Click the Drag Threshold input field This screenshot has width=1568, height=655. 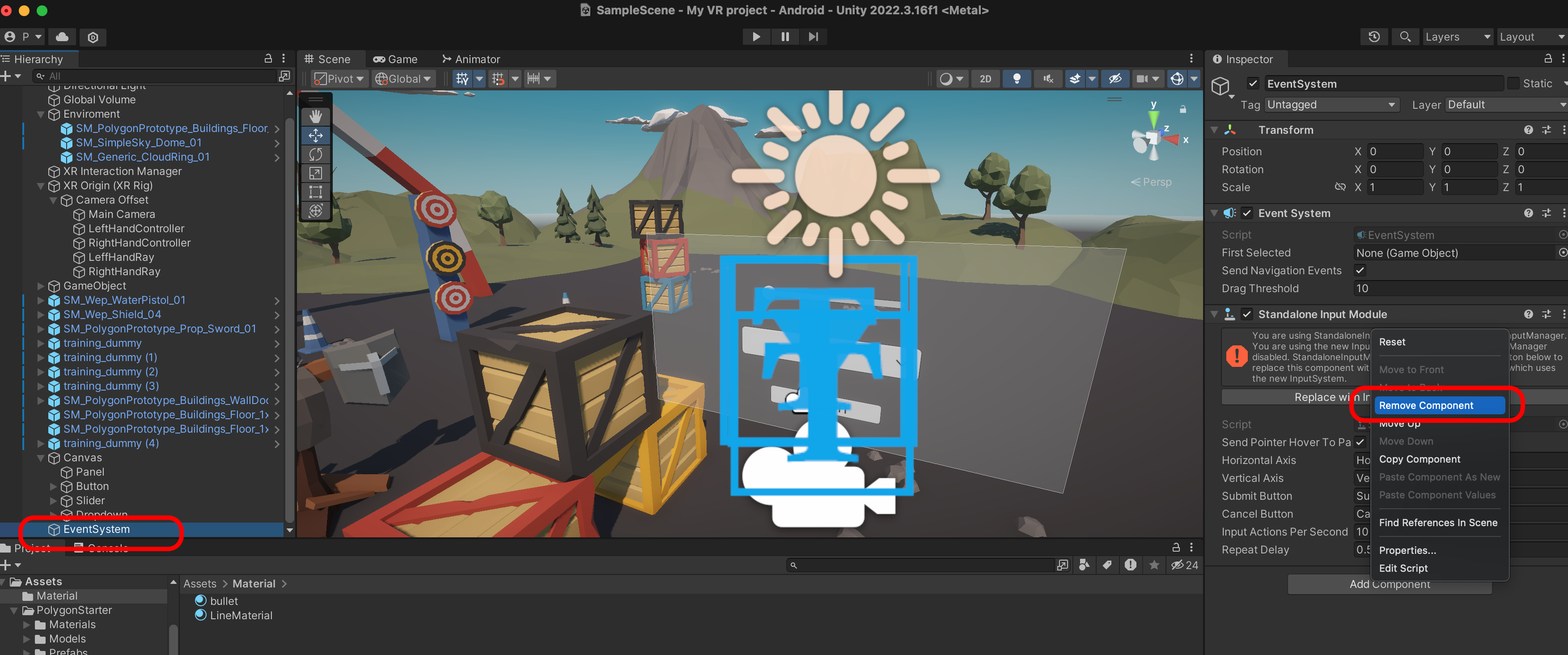[x=1455, y=289]
